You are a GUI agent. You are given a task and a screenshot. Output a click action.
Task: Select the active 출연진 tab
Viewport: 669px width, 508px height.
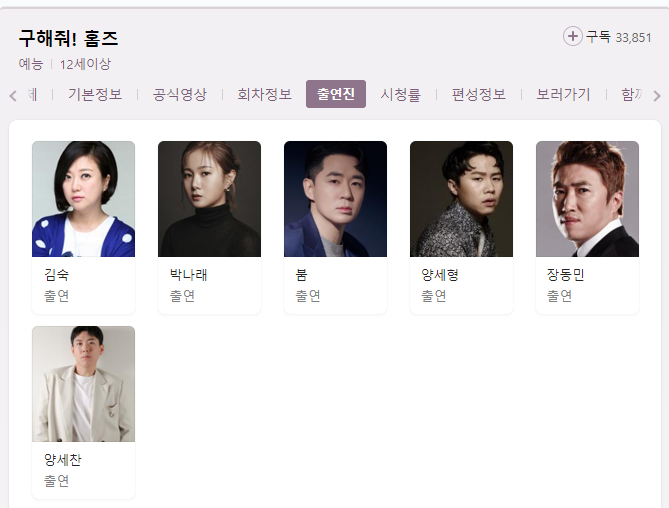pyautogui.click(x=336, y=94)
